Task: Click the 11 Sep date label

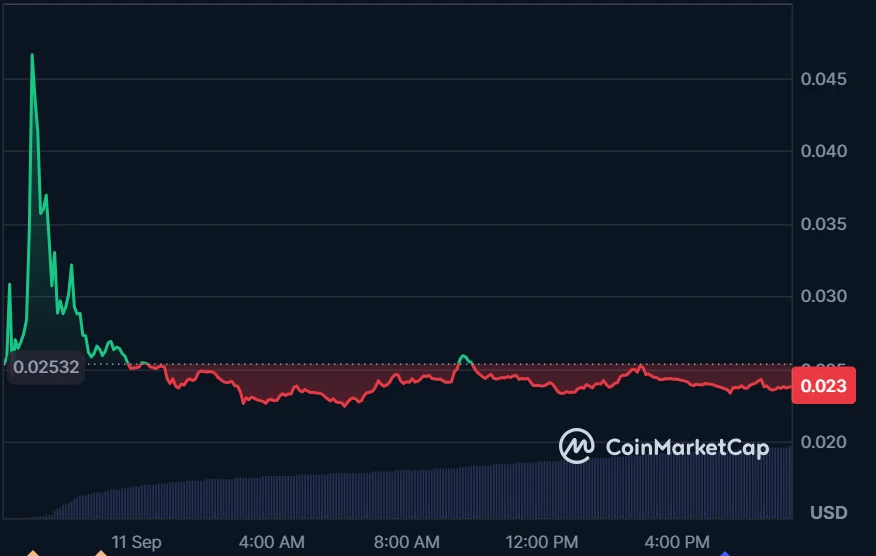Action: click(136, 542)
